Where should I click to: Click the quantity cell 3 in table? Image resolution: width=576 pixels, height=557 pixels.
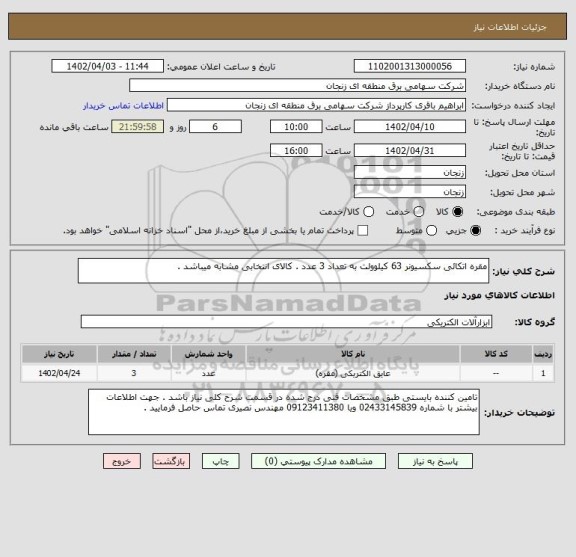click(134, 373)
